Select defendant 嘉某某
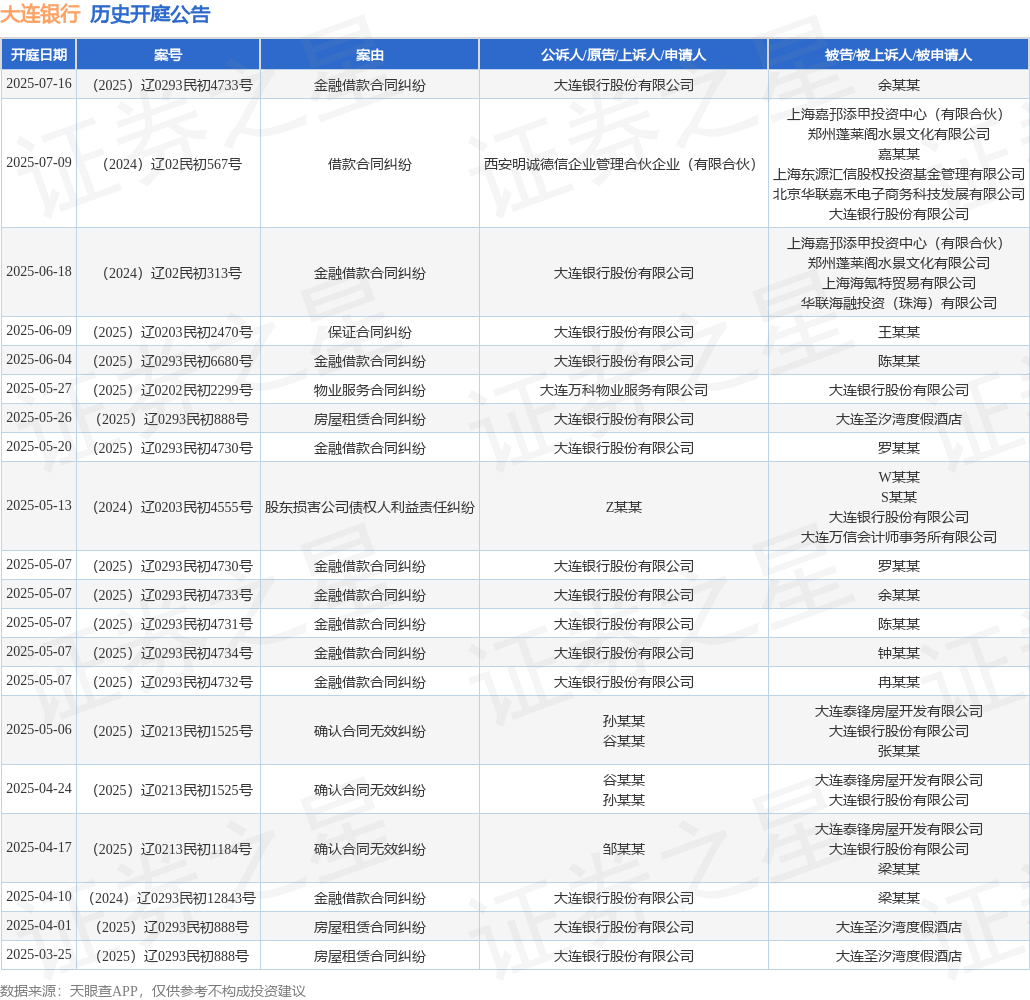1030x1000 pixels. pos(898,154)
